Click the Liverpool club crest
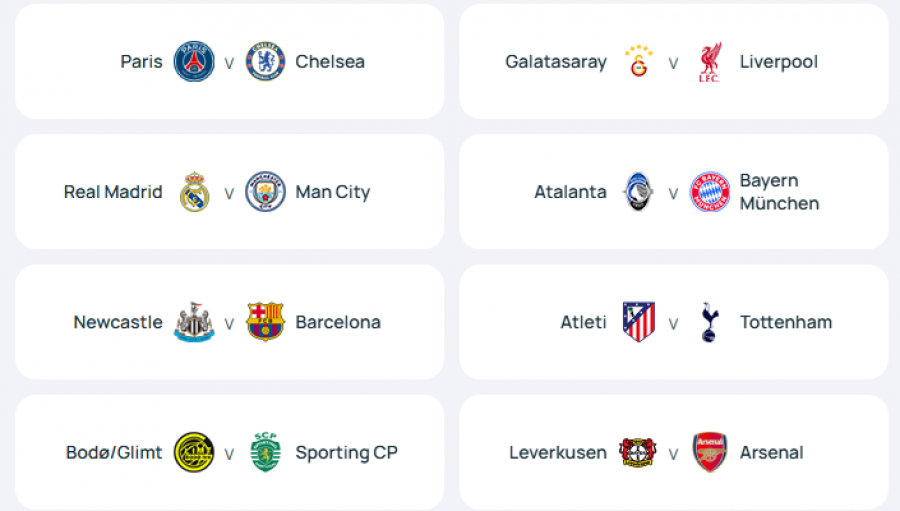The image size is (900, 511). [x=710, y=62]
